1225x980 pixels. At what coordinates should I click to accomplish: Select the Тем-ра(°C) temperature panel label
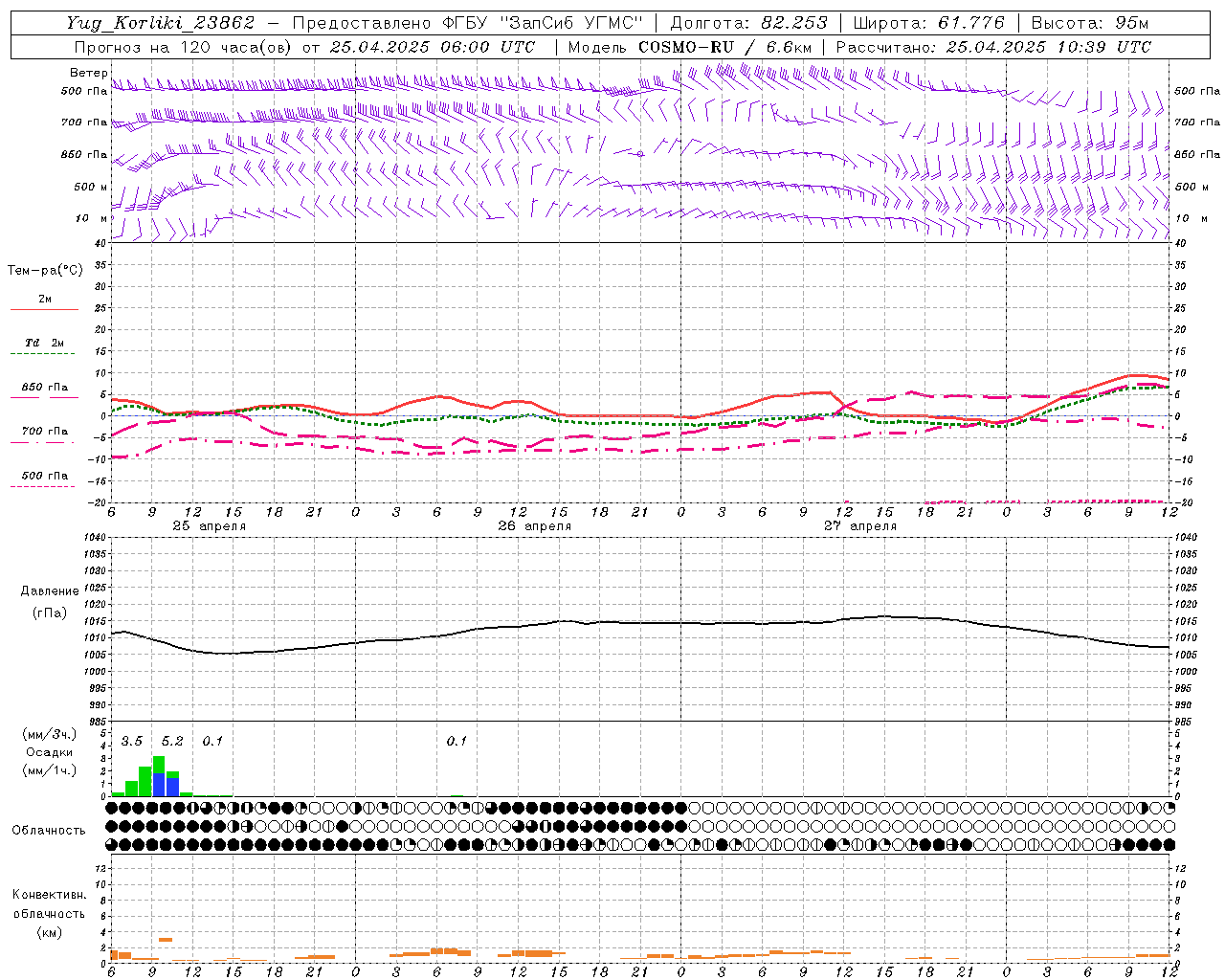pos(45,271)
